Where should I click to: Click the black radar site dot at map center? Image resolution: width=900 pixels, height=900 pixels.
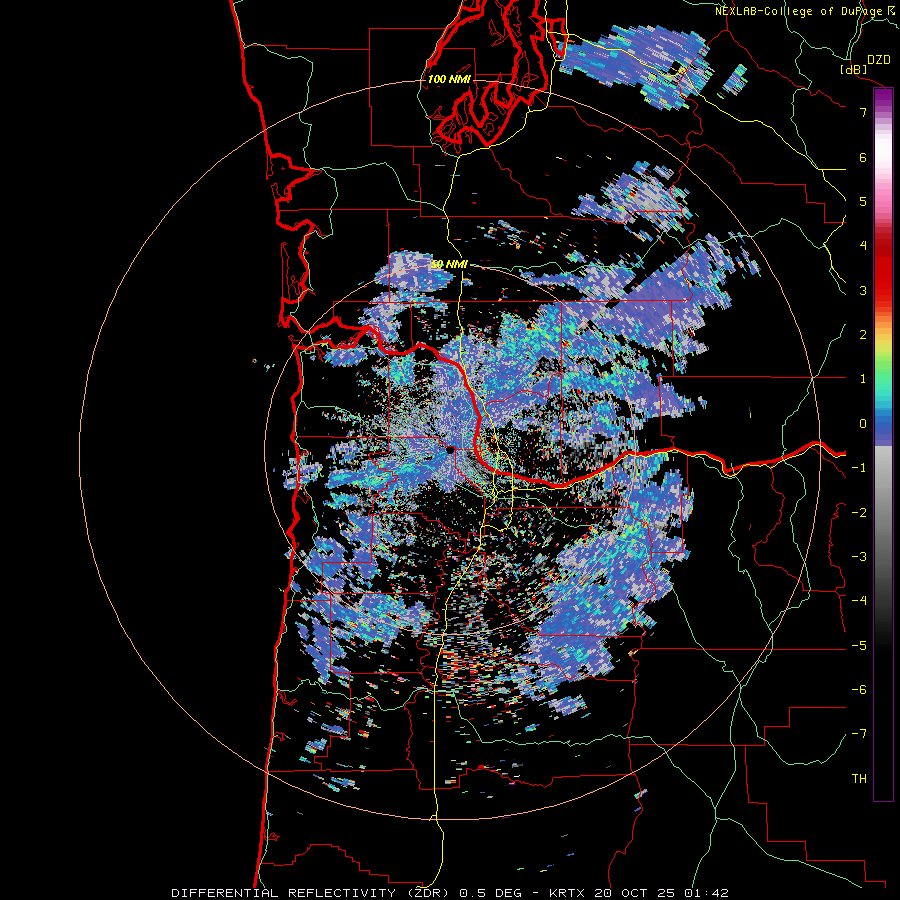451,450
